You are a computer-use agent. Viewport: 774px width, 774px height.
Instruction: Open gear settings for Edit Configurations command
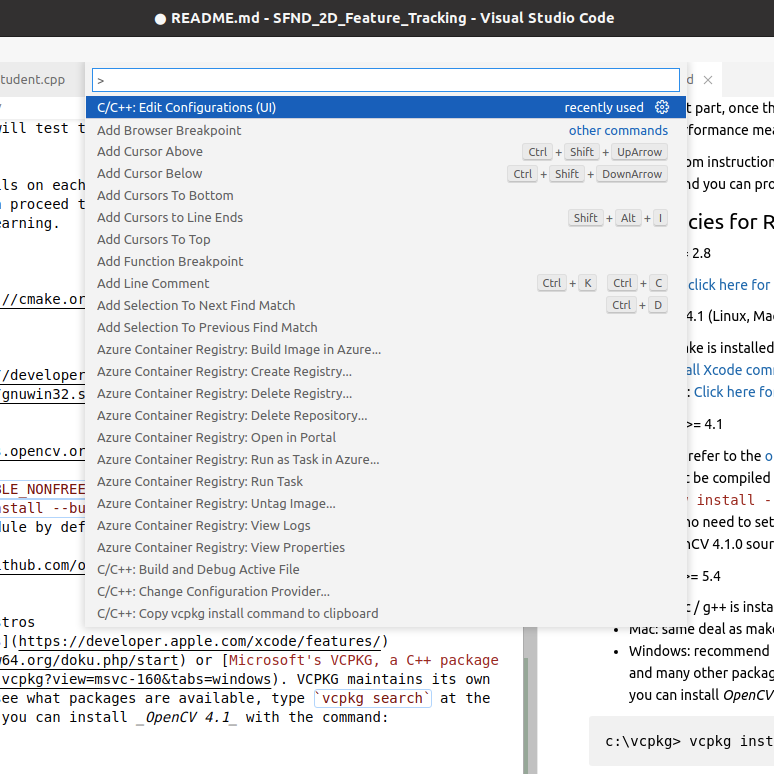coord(661,107)
